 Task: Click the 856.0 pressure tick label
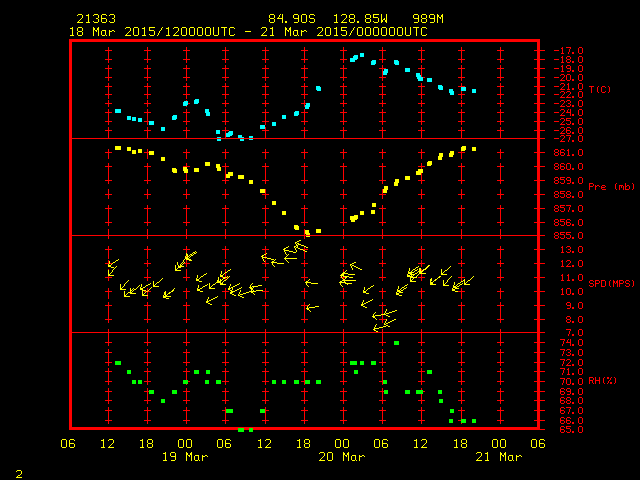tap(569, 223)
